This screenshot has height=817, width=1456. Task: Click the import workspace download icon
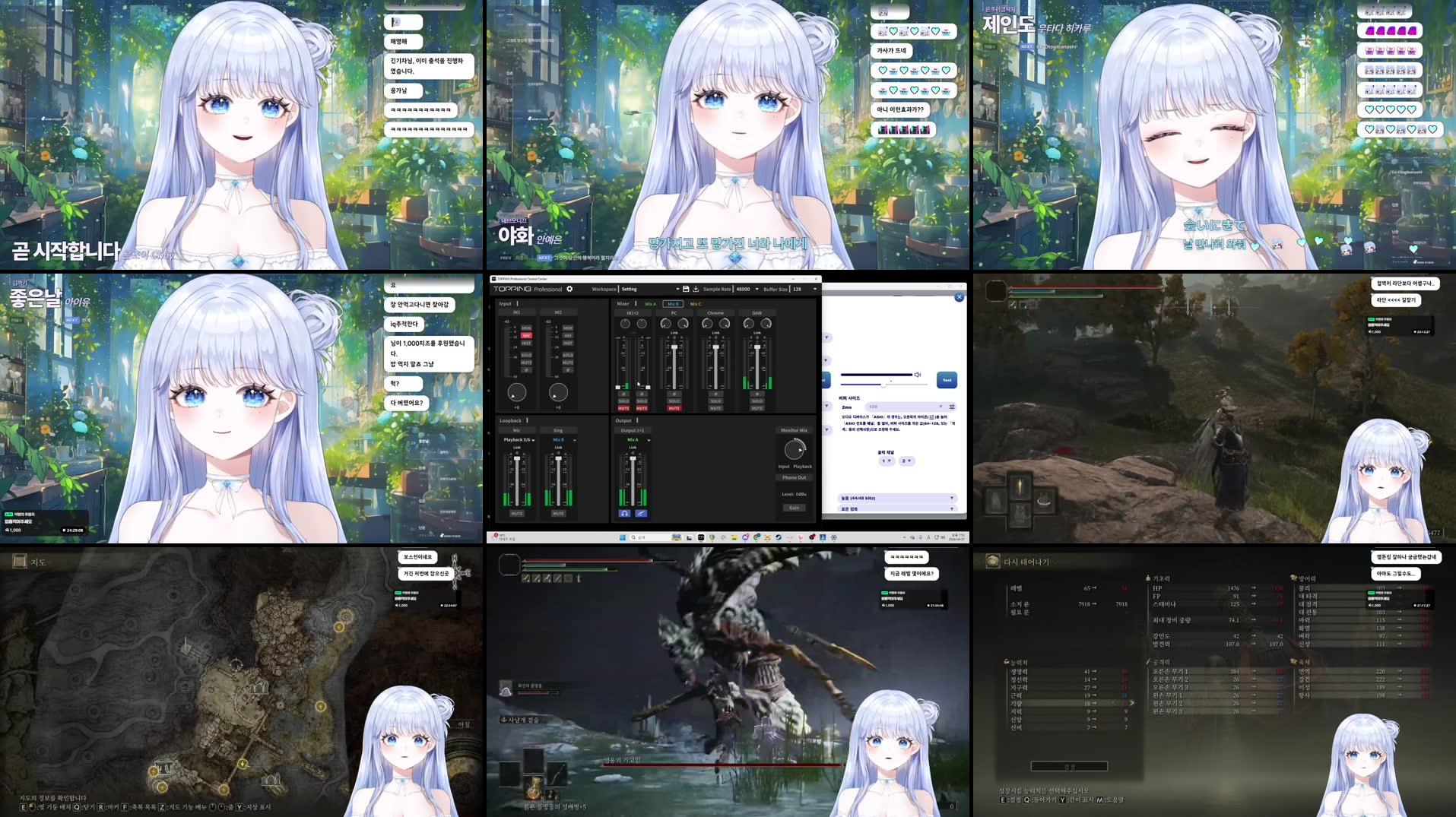696,289
